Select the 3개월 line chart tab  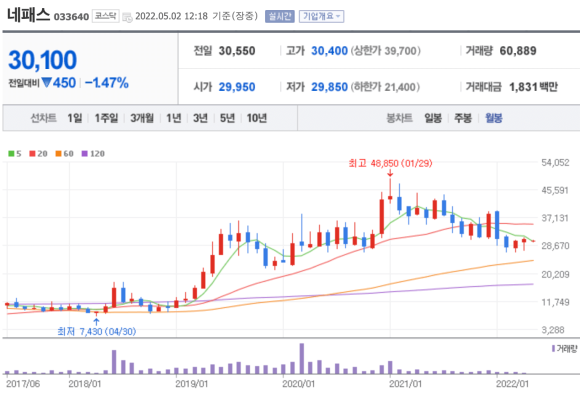tap(142, 118)
